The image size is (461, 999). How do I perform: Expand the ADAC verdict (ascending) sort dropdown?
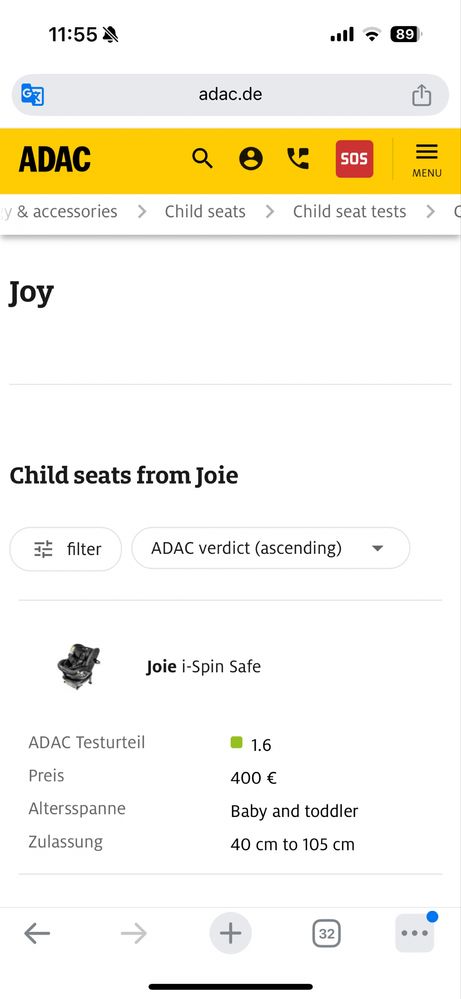[x=271, y=548]
